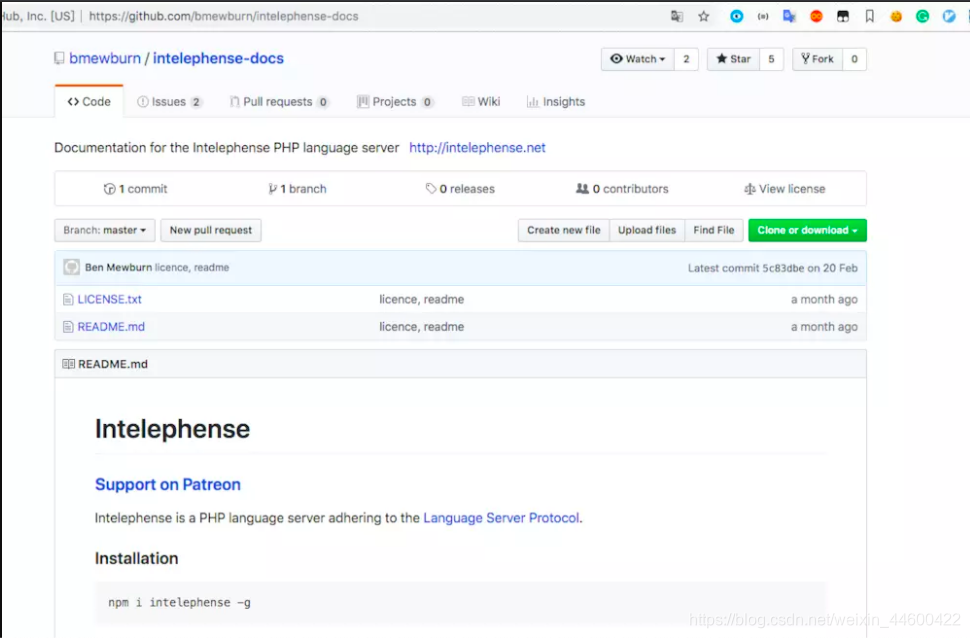Click the Installation heading

point(136,559)
